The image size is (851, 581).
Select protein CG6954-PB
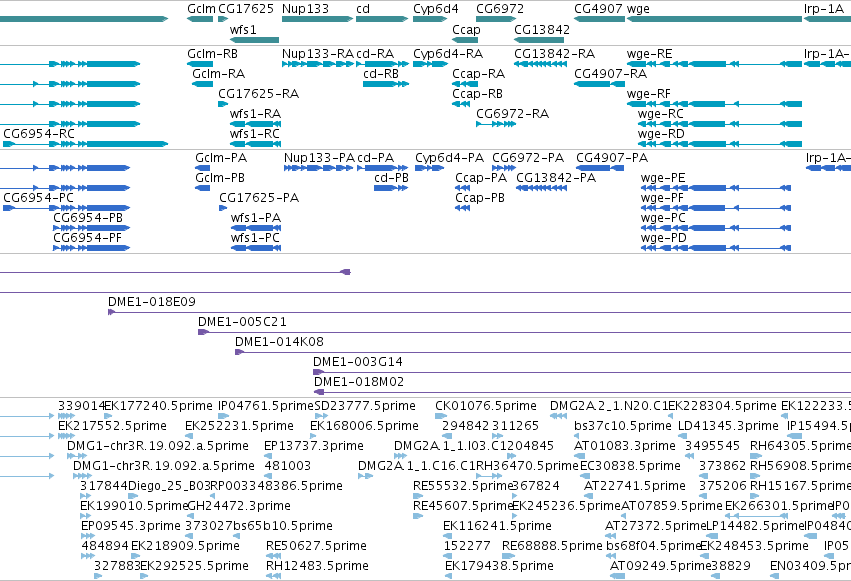pyautogui.click(x=88, y=218)
